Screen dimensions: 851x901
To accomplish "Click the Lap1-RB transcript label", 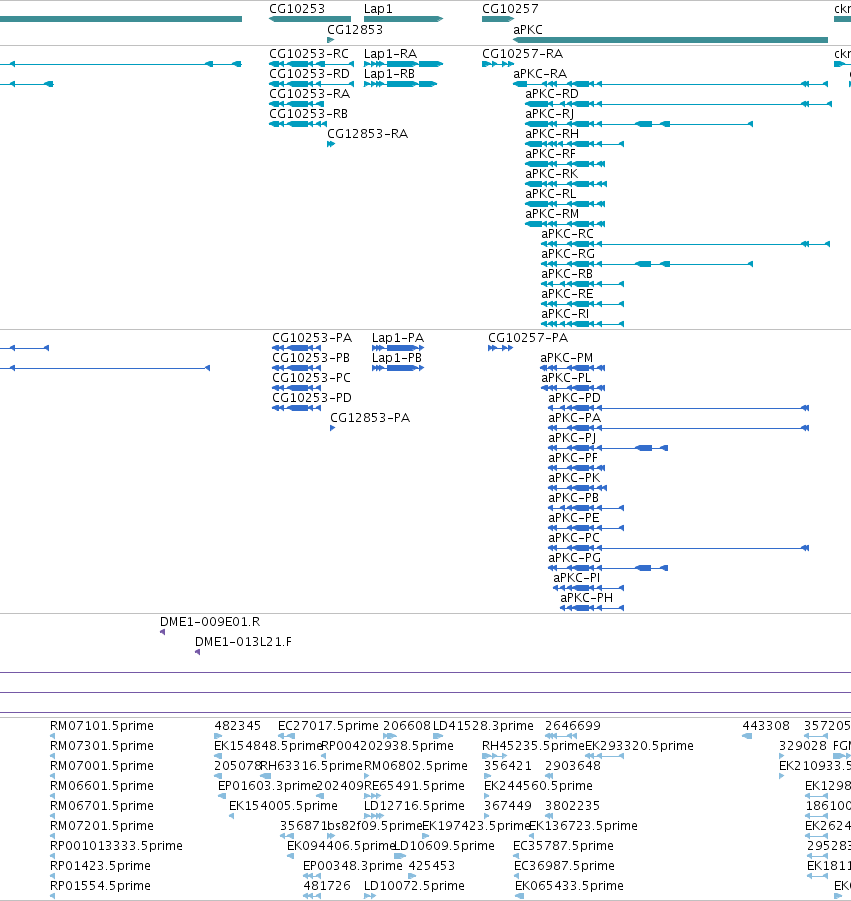I will [389, 74].
